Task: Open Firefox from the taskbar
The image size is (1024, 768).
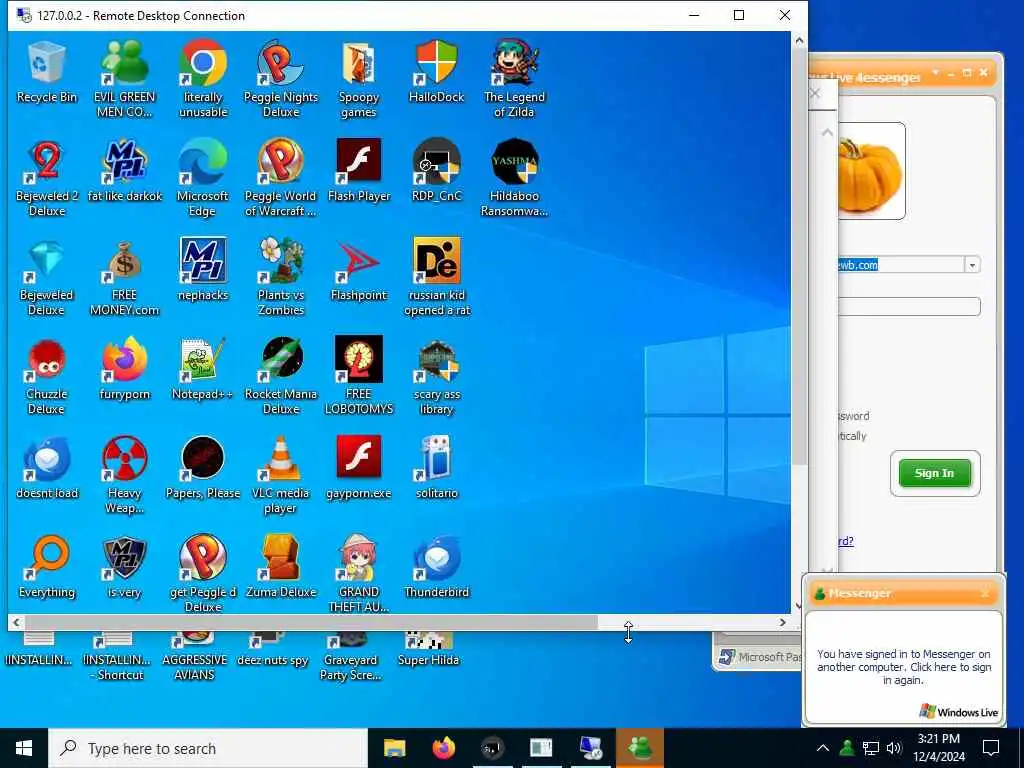Action: click(x=443, y=748)
